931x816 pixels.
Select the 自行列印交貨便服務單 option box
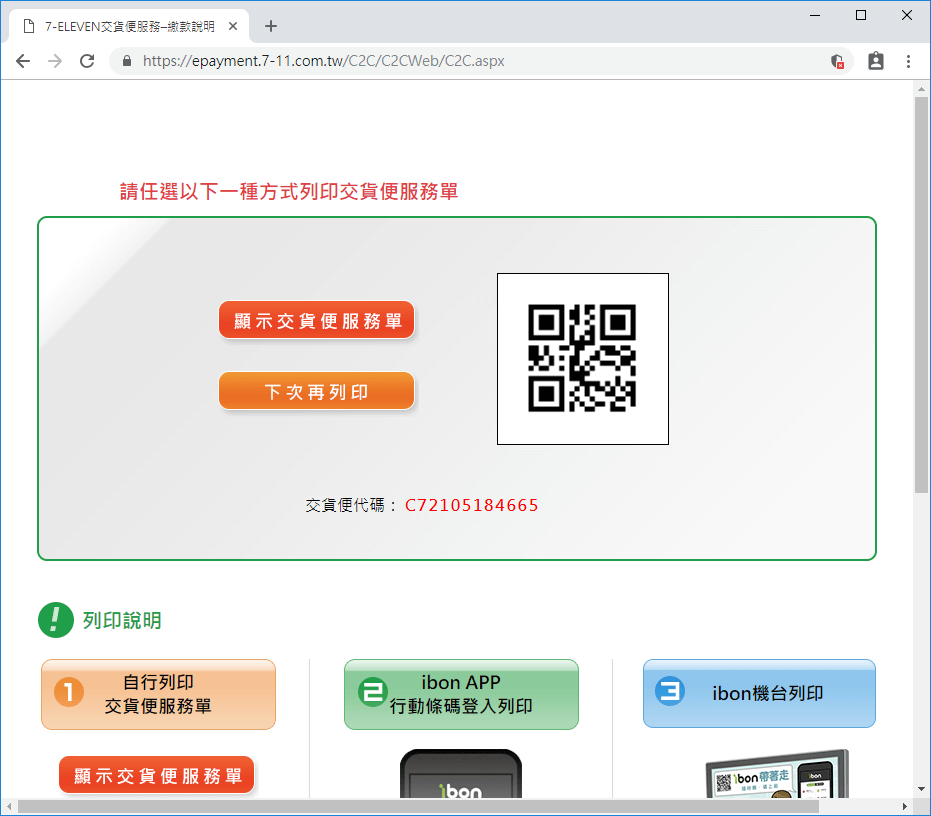coord(158,694)
